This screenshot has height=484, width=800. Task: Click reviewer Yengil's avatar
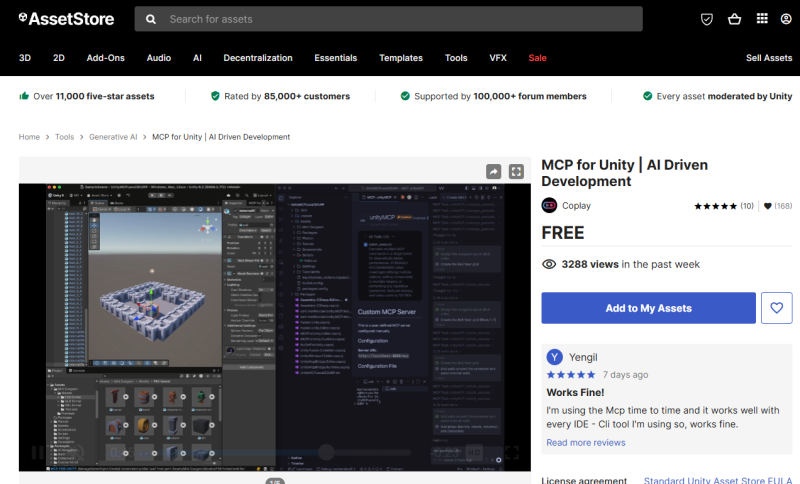pyautogui.click(x=555, y=357)
